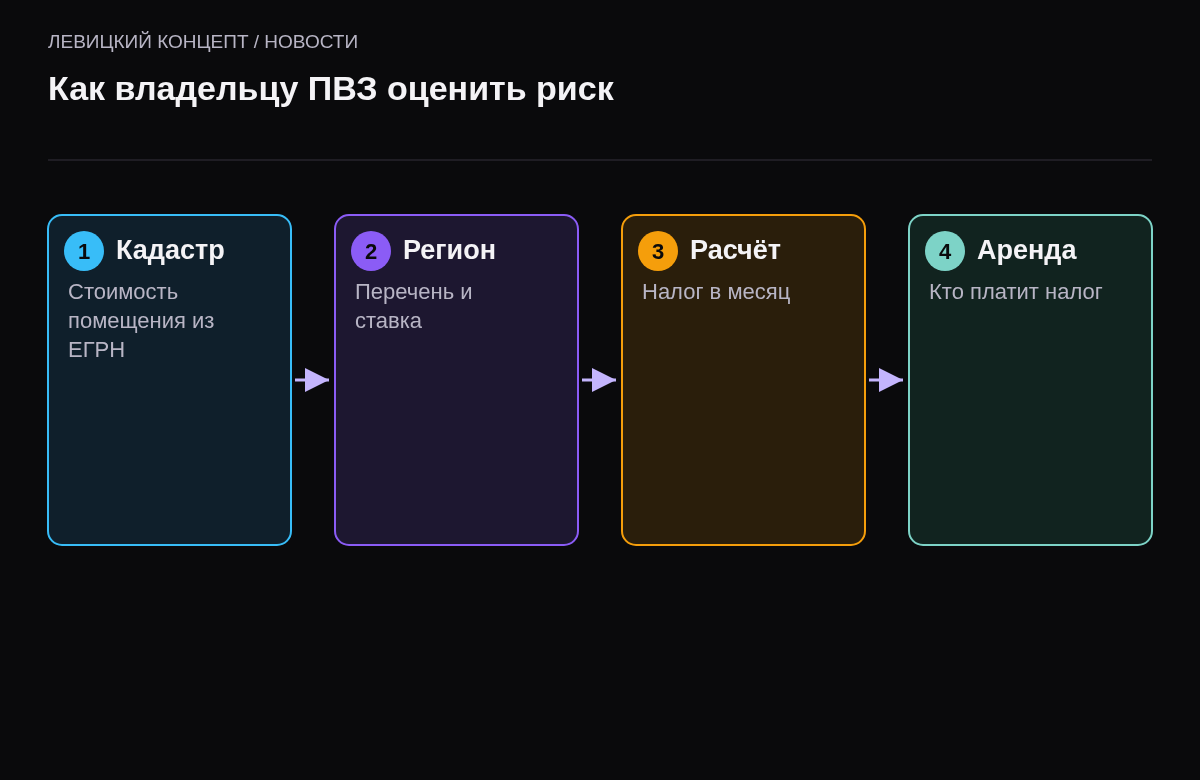Select the Расчёт card heading
The width and height of the screenshot is (1200, 780).
pyautogui.click(x=735, y=250)
